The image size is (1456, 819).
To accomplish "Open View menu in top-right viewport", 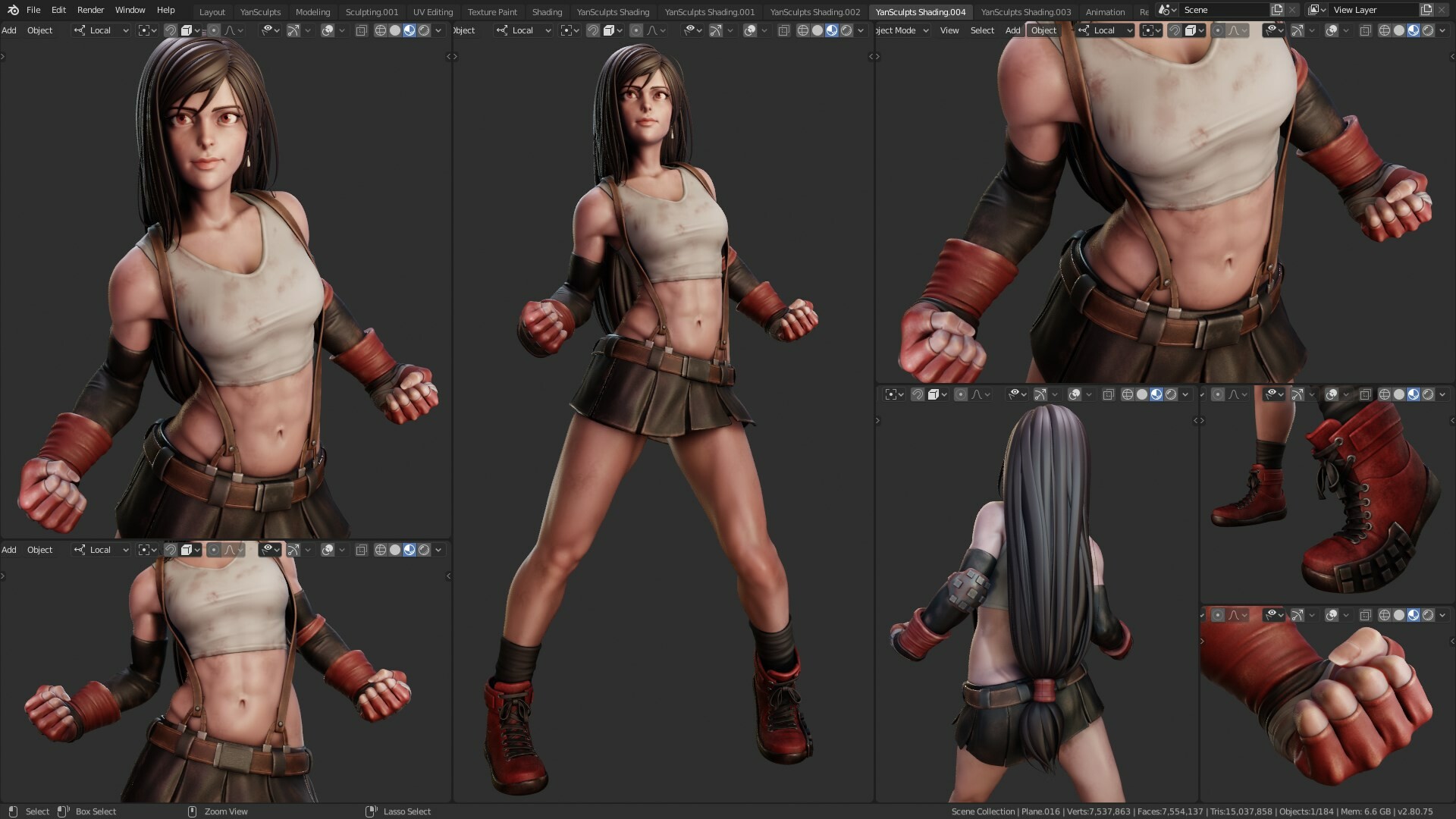I will point(949,30).
